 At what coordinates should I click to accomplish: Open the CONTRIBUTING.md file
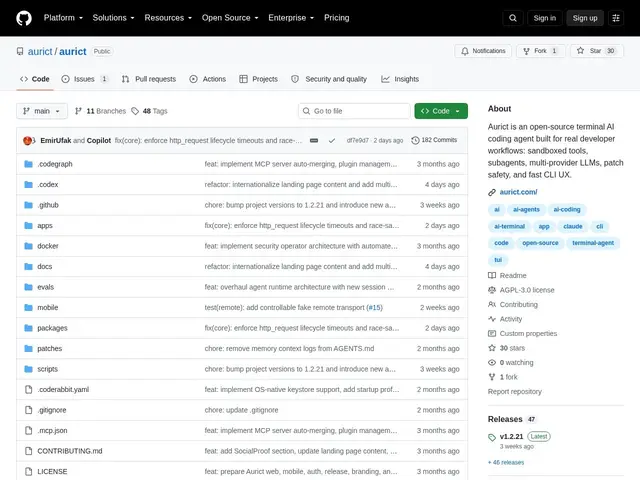[x=70, y=451]
